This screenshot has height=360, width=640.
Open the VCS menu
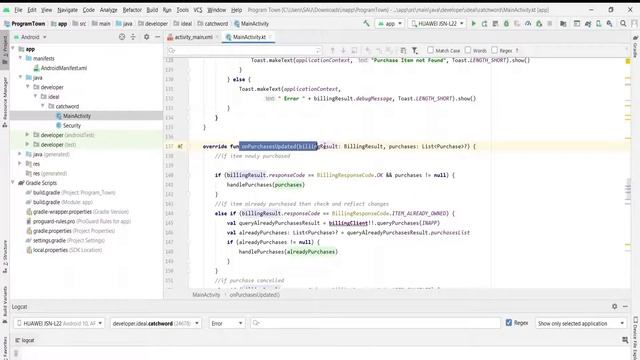coord(198,10)
